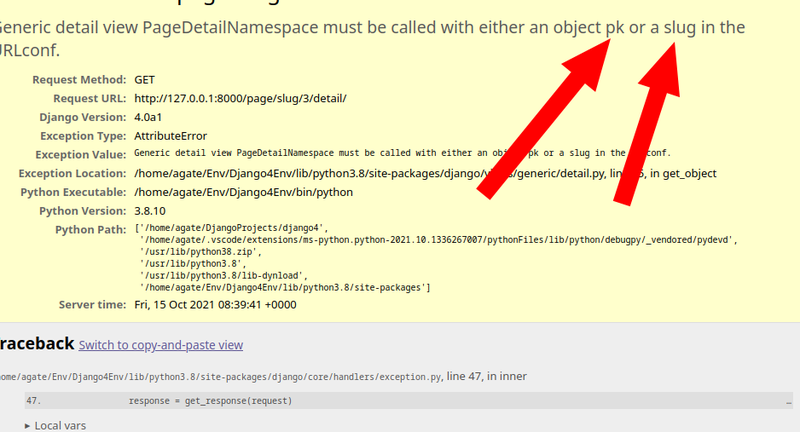Select the Request URL value http://127.0.0.1:8000/page/slug/3/detail/
This screenshot has width=800, height=432.
240,98
